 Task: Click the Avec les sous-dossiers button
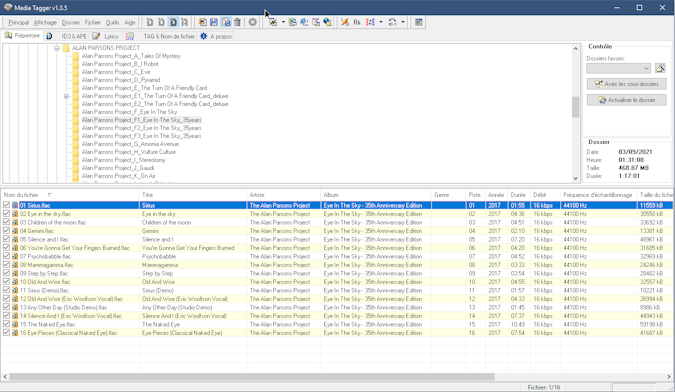626,84
